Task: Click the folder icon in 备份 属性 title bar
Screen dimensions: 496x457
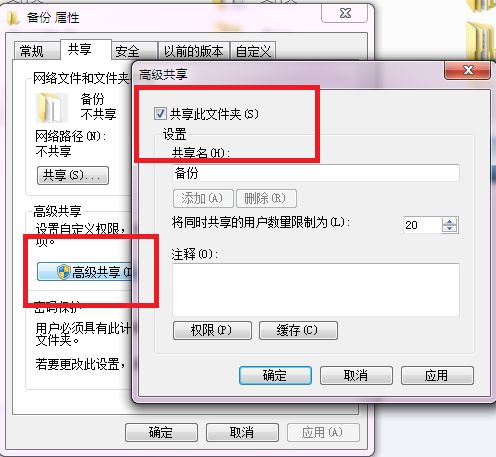Action: click(13, 18)
